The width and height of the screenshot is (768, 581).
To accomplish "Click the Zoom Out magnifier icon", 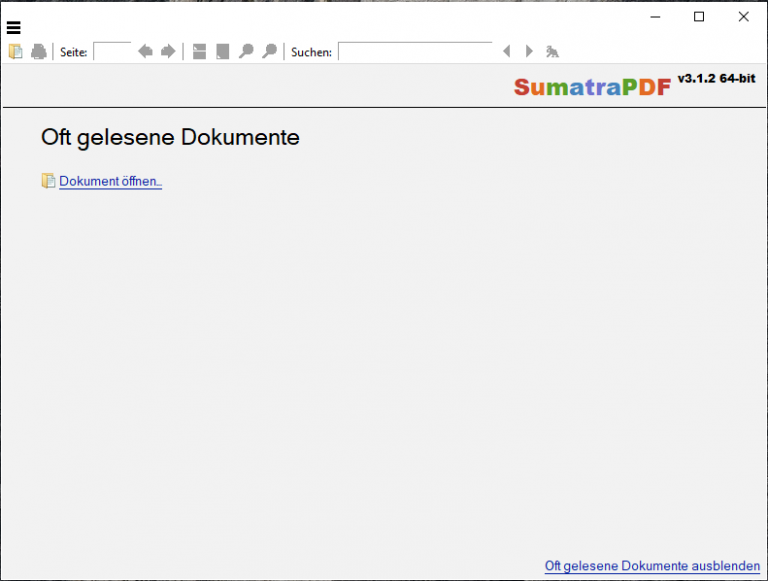I will pos(246,51).
